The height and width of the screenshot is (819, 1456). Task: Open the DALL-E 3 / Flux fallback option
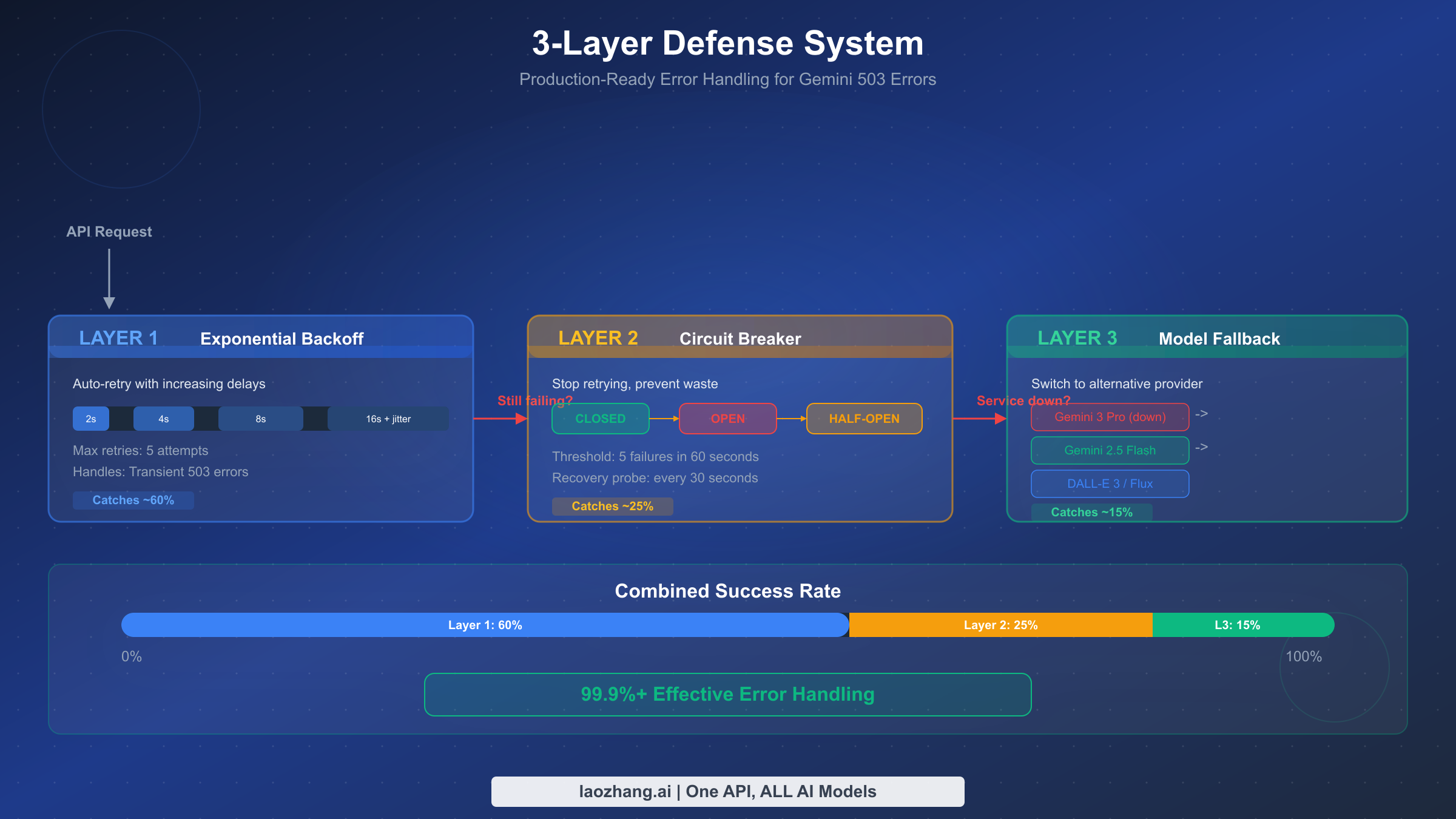tap(1110, 484)
